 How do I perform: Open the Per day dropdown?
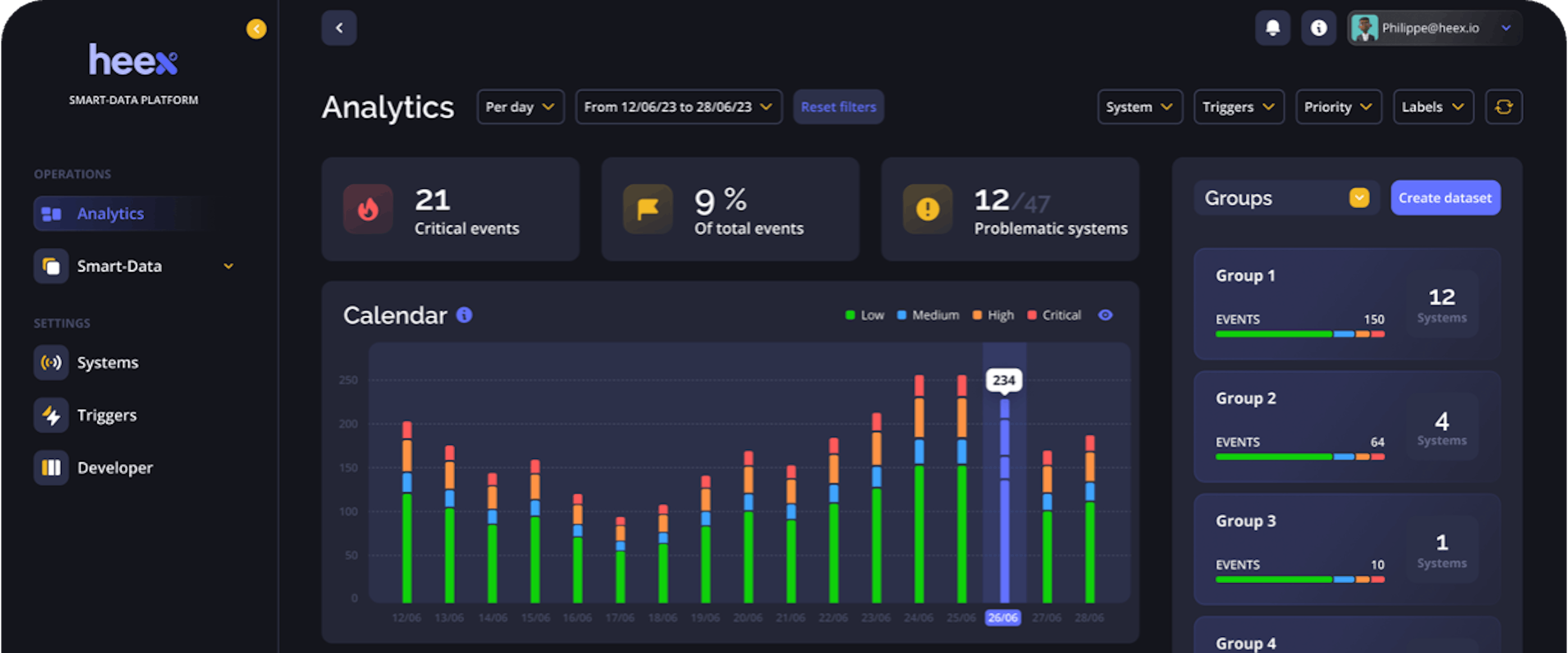521,107
